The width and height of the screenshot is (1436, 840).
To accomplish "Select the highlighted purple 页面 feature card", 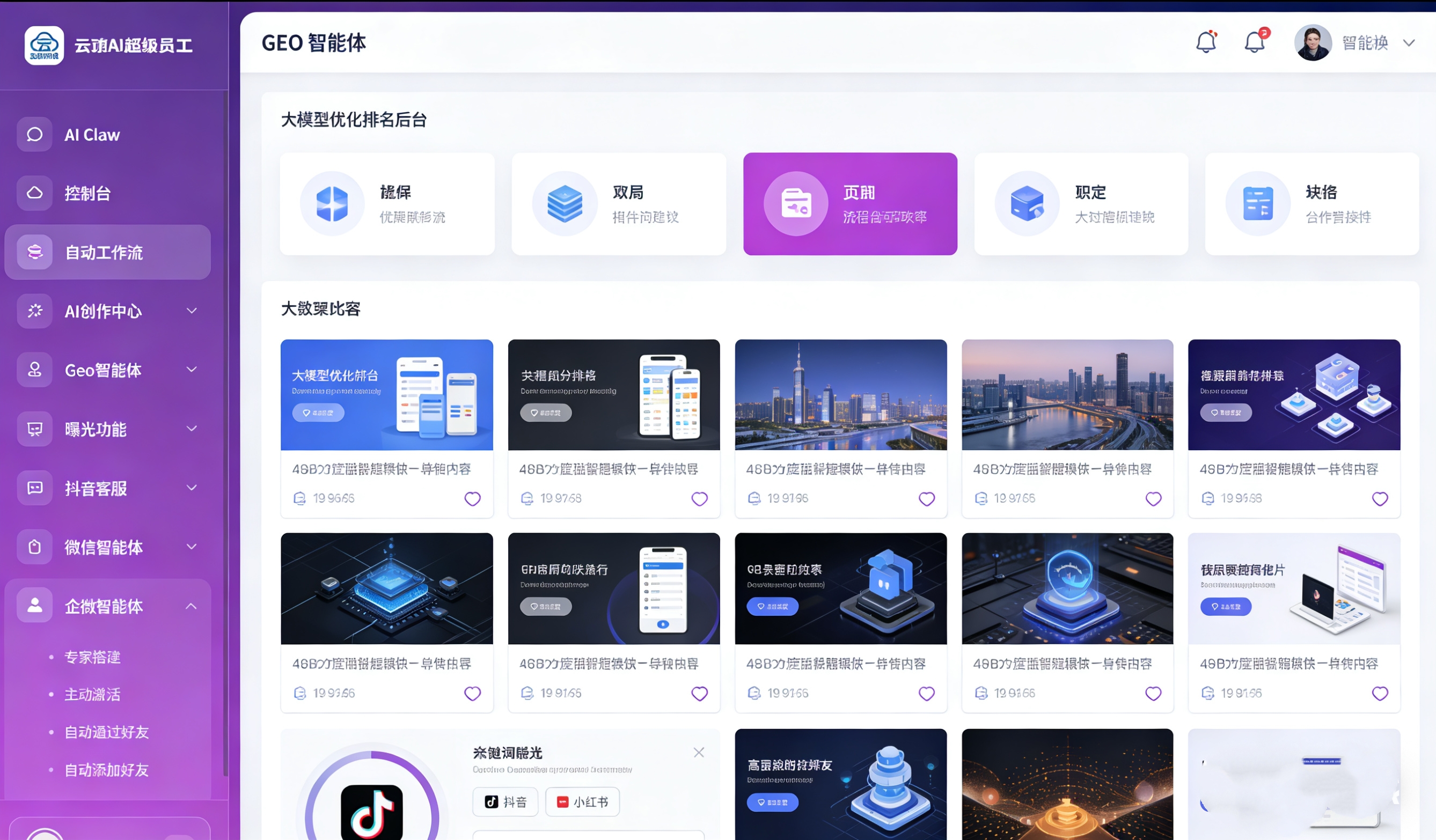I will pos(850,204).
